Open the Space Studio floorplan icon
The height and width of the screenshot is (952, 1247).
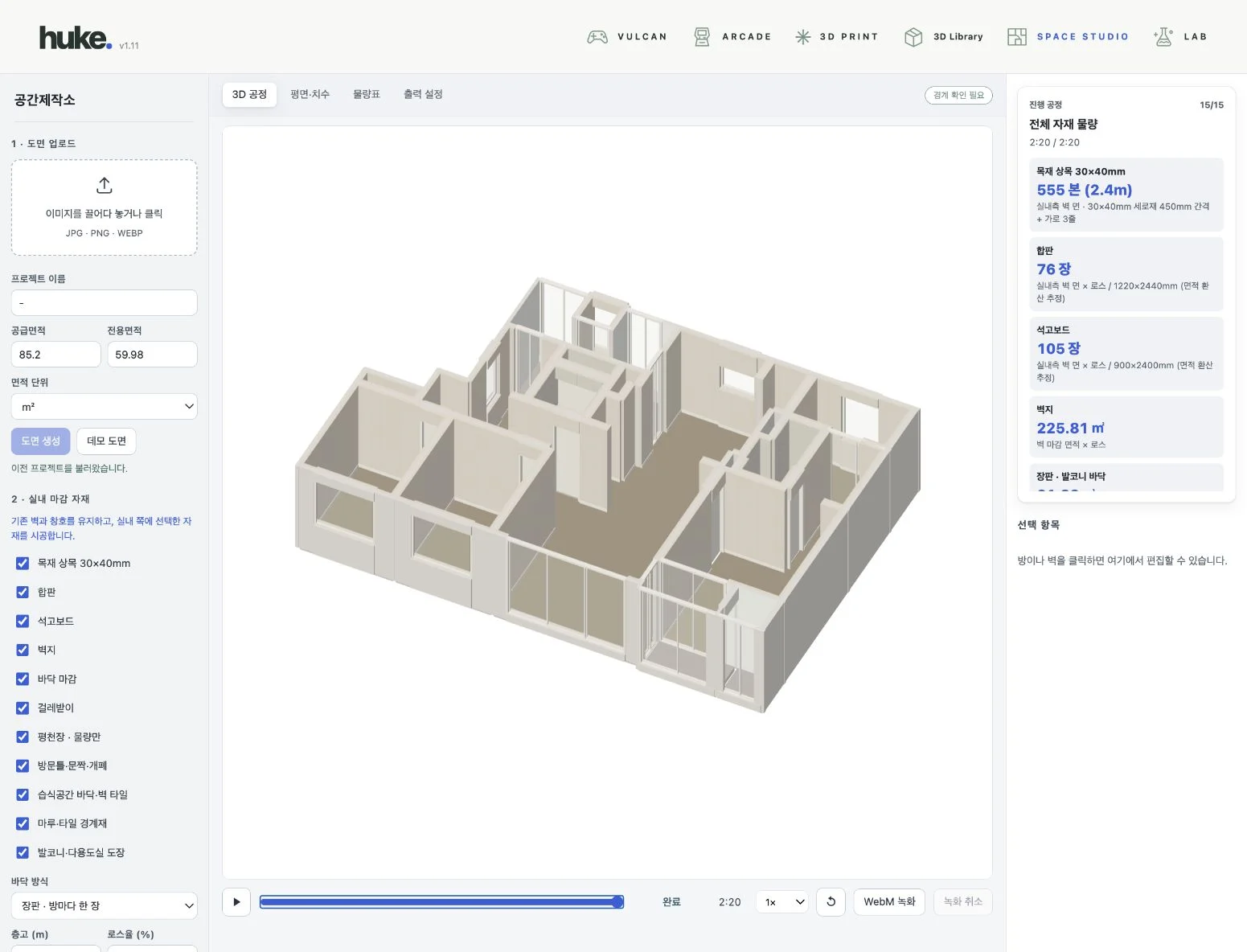[x=1017, y=37]
